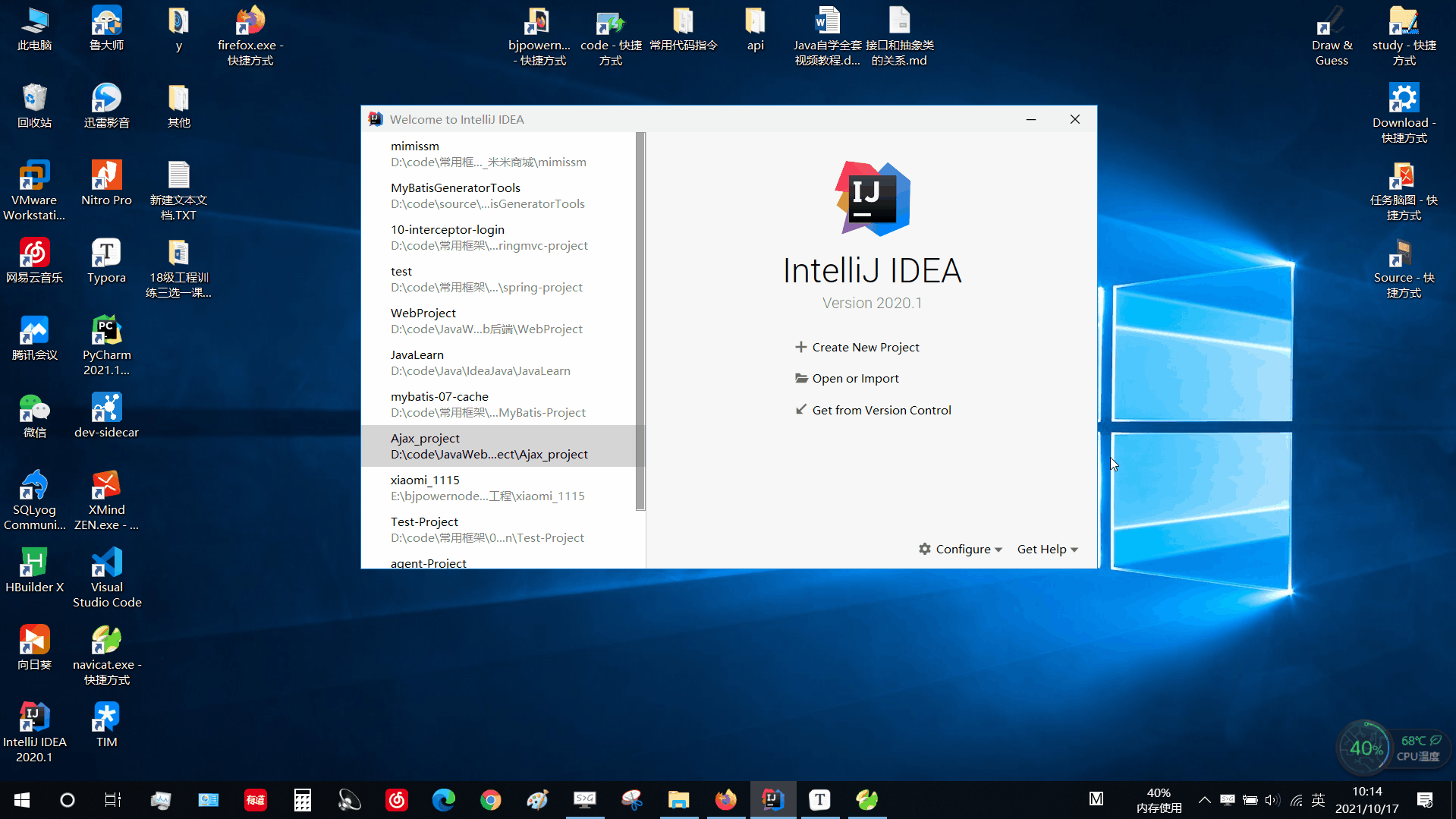The image size is (1456, 819).
Task: Select the 新建文本文档.TXT file icon
Action: [x=178, y=191]
